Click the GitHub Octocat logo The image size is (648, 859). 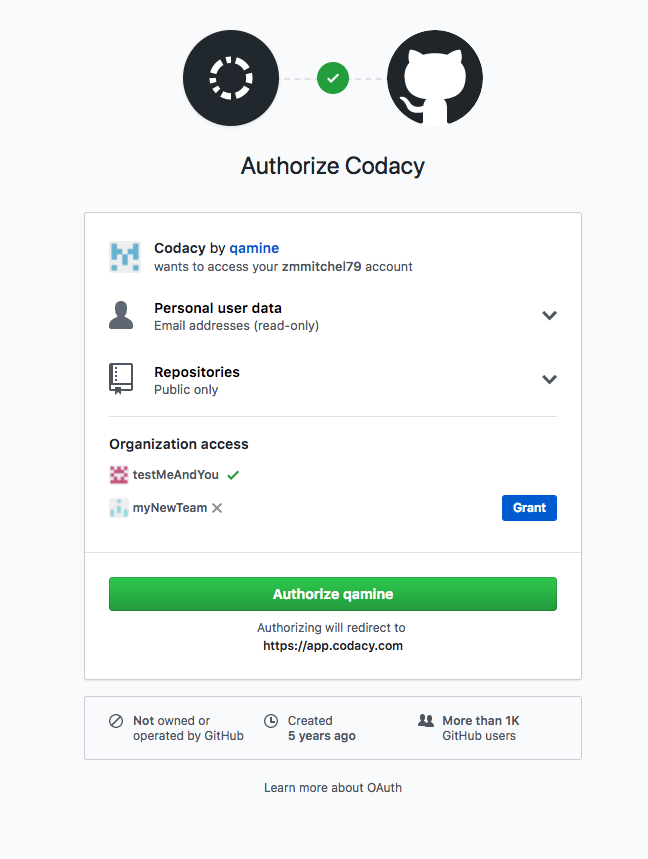click(435, 77)
